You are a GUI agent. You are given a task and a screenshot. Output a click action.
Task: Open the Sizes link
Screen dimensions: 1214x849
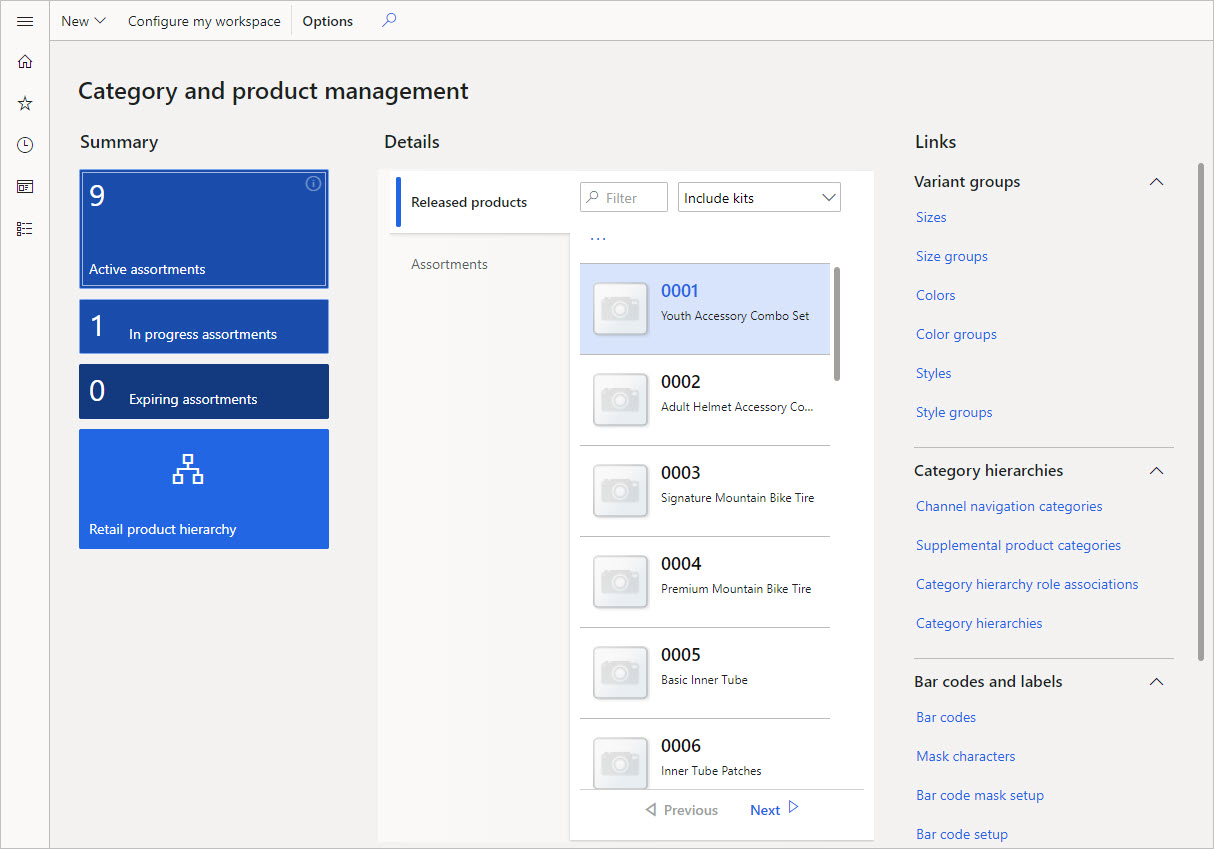click(x=931, y=217)
